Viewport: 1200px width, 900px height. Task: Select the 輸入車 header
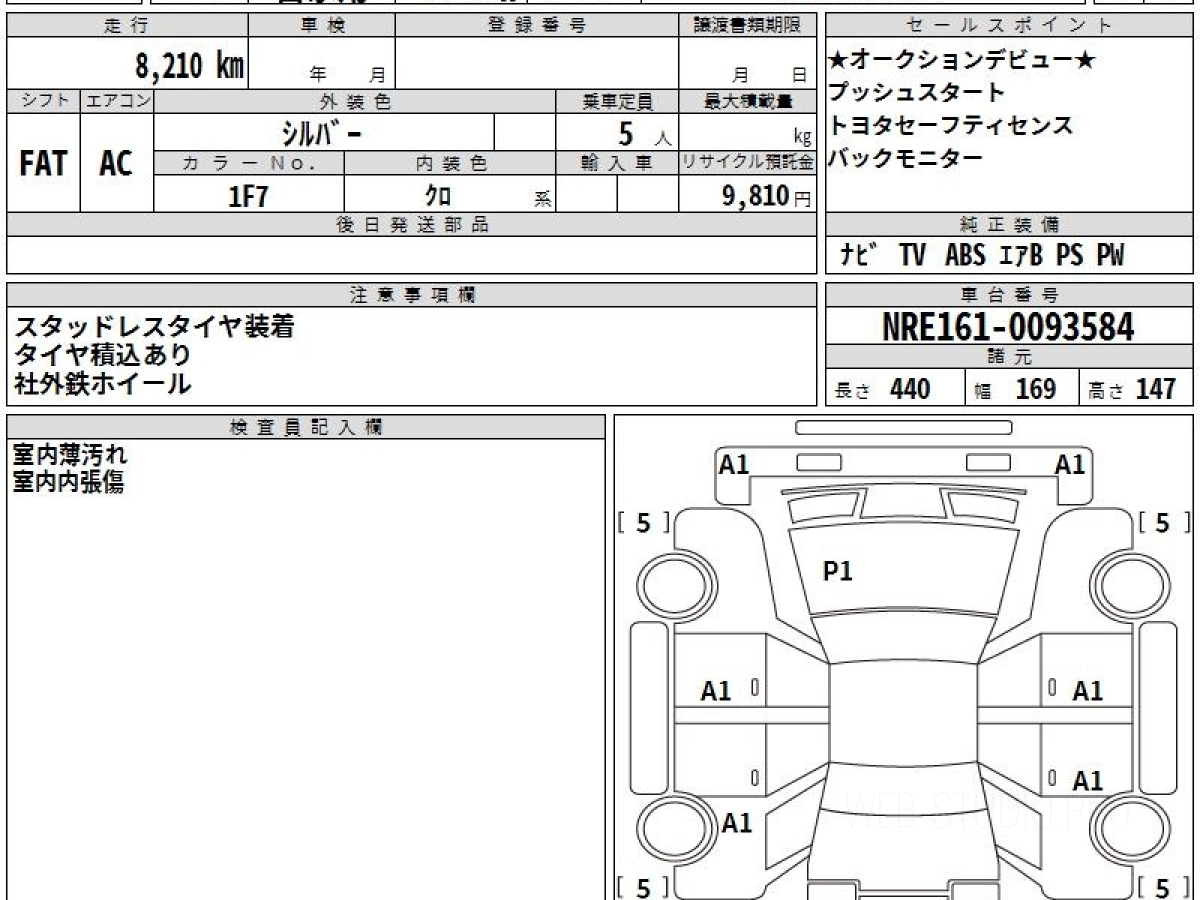coord(617,164)
